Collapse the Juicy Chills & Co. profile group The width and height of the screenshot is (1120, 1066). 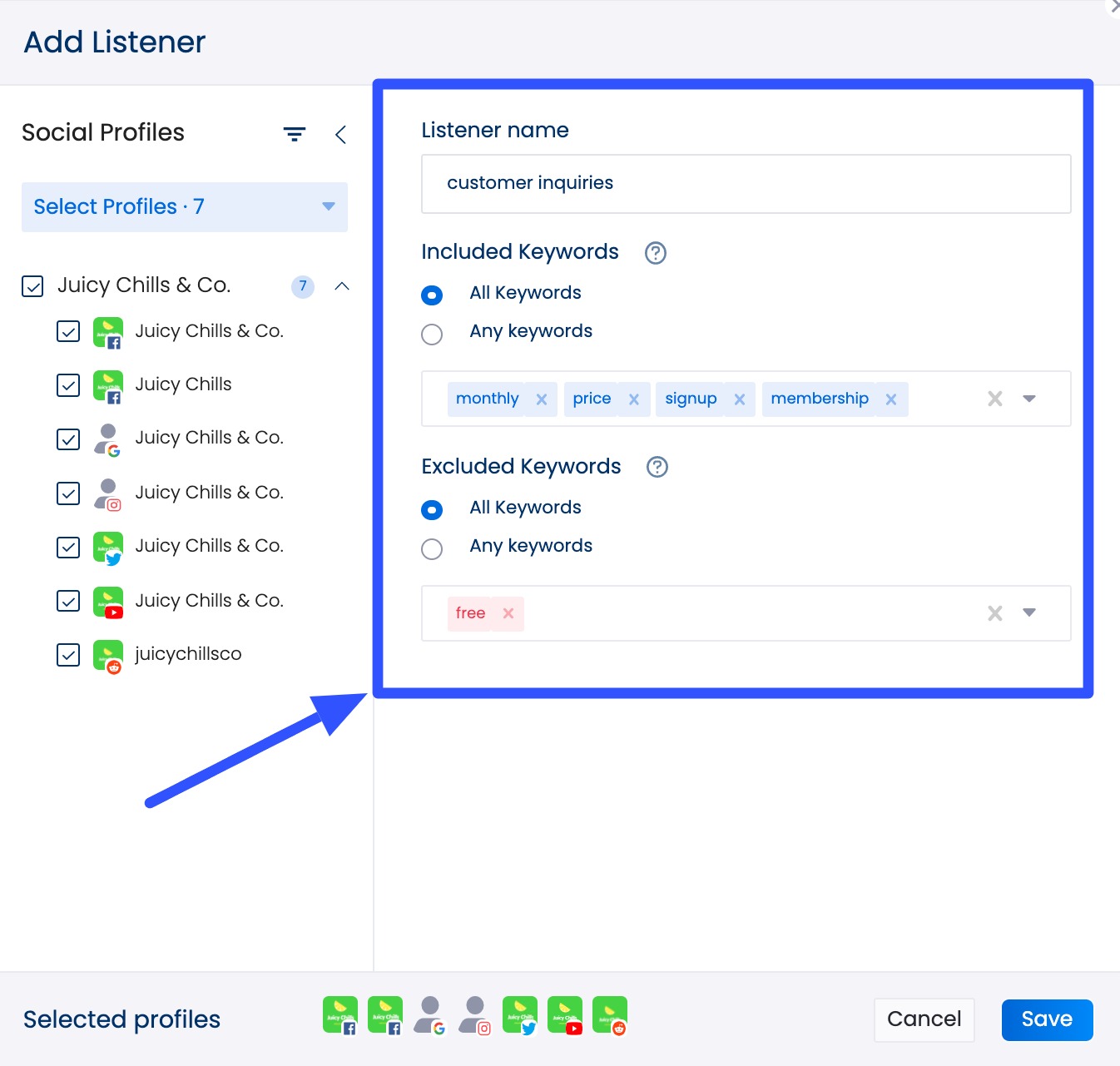341,286
